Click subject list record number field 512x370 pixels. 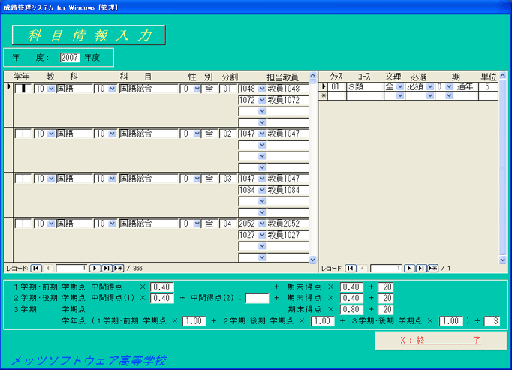click(x=71, y=268)
